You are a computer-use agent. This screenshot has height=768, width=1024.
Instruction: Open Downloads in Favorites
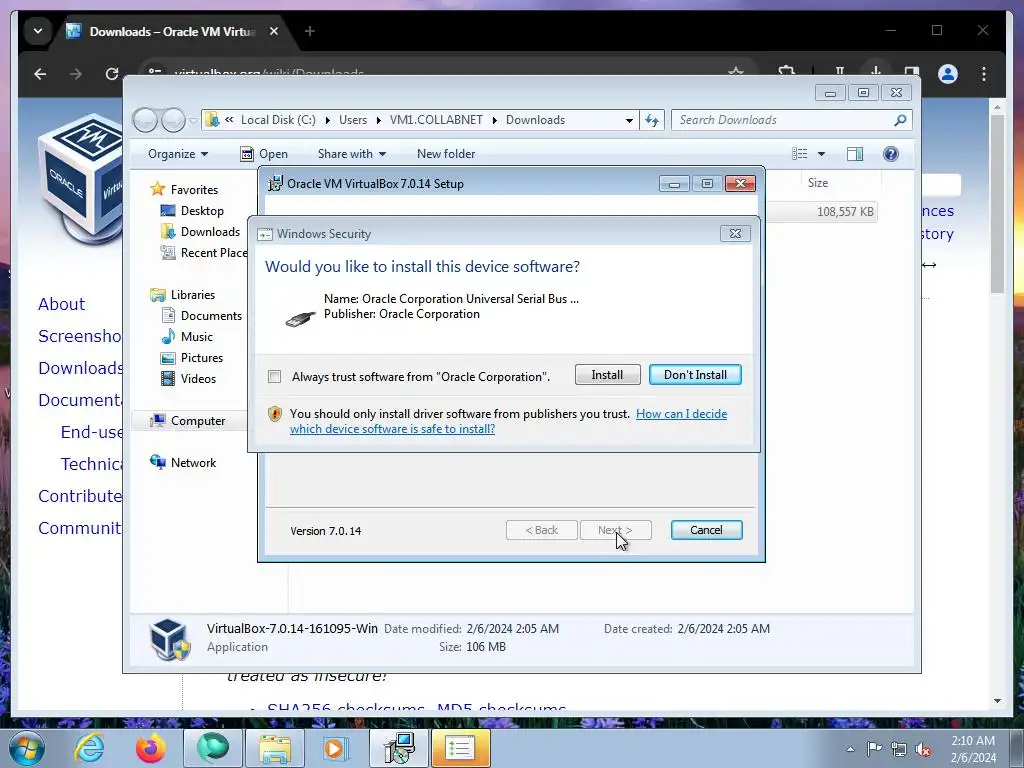(210, 232)
